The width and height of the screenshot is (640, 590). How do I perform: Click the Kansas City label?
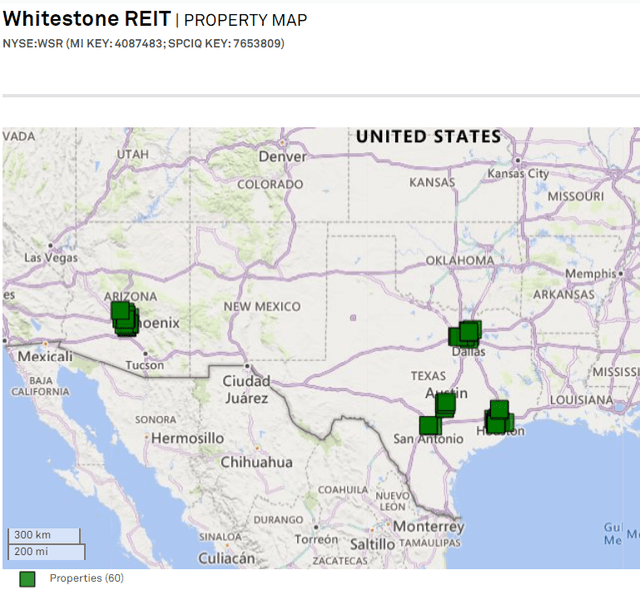[518, 174]
